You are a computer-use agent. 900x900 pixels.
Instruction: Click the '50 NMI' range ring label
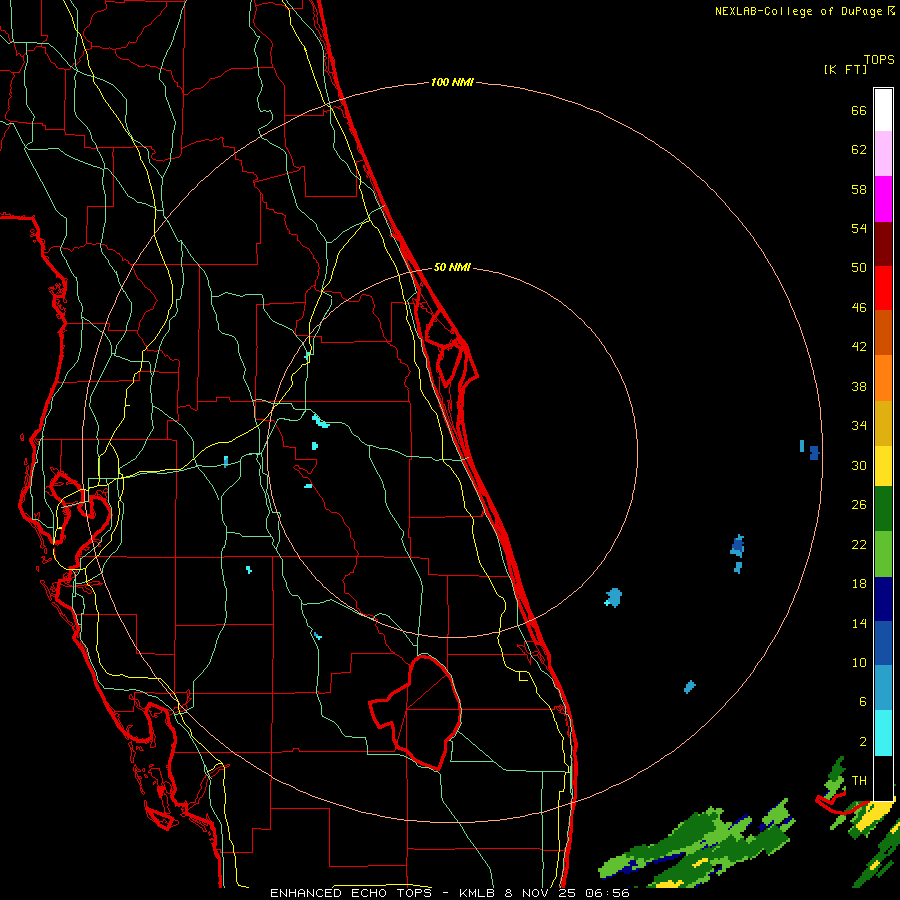pos(452,267)
